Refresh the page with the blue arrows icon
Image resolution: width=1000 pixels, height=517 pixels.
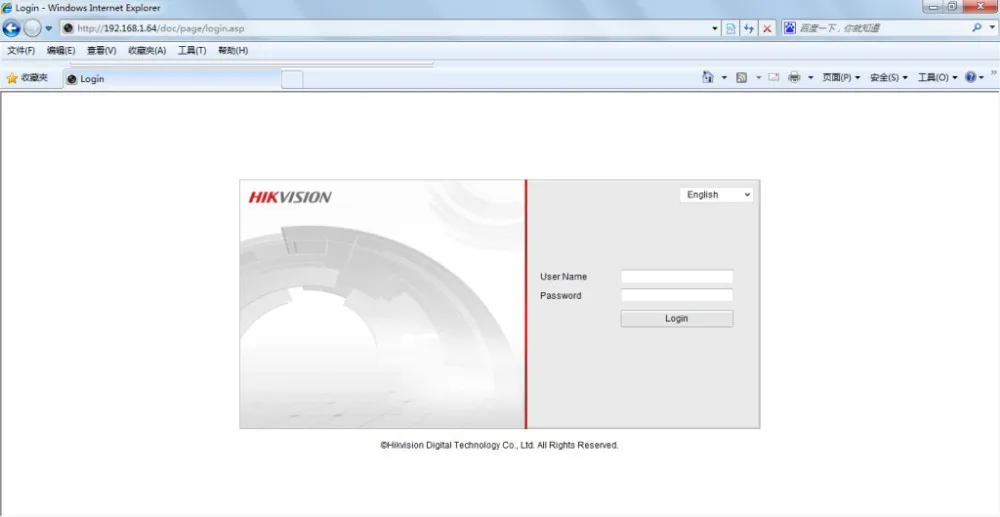[x=749, y=29]
